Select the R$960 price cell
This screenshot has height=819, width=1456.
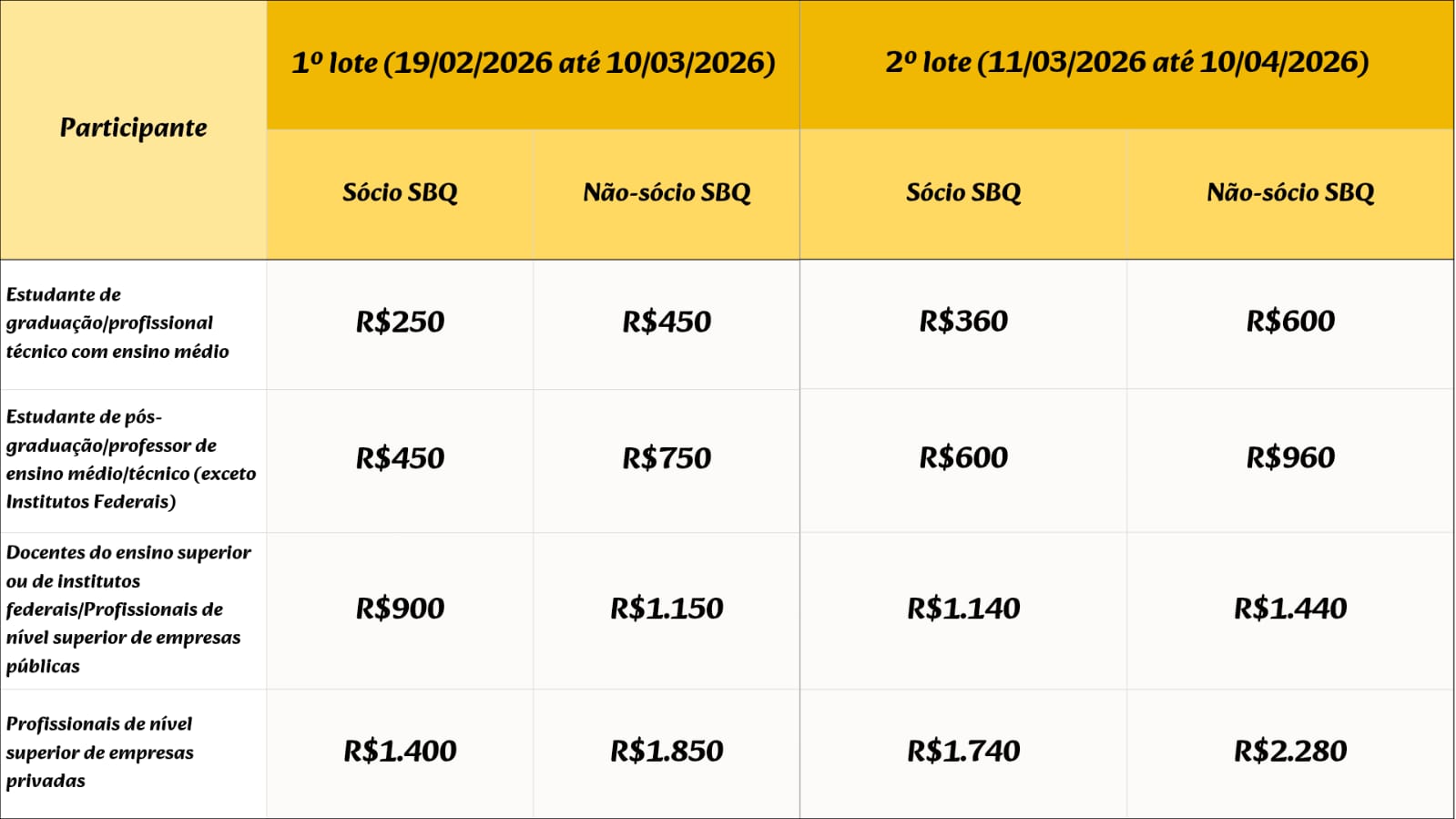coord(1290,457)
